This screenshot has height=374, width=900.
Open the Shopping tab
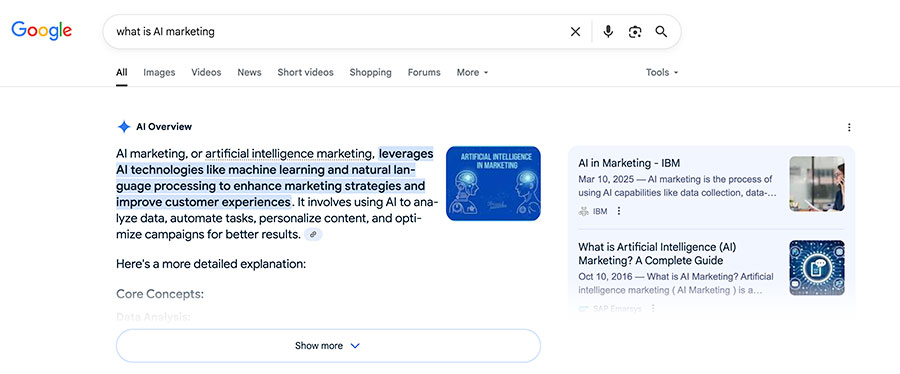click(370, 72)
